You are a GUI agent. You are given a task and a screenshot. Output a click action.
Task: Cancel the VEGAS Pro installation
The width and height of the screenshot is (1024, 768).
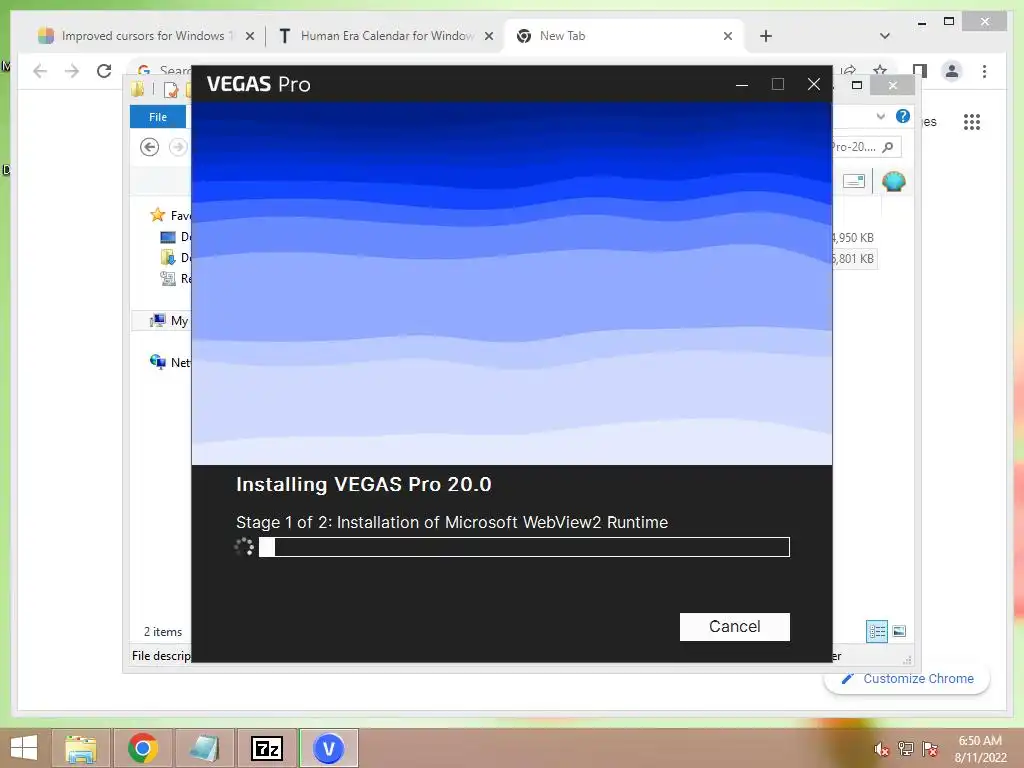734,626
